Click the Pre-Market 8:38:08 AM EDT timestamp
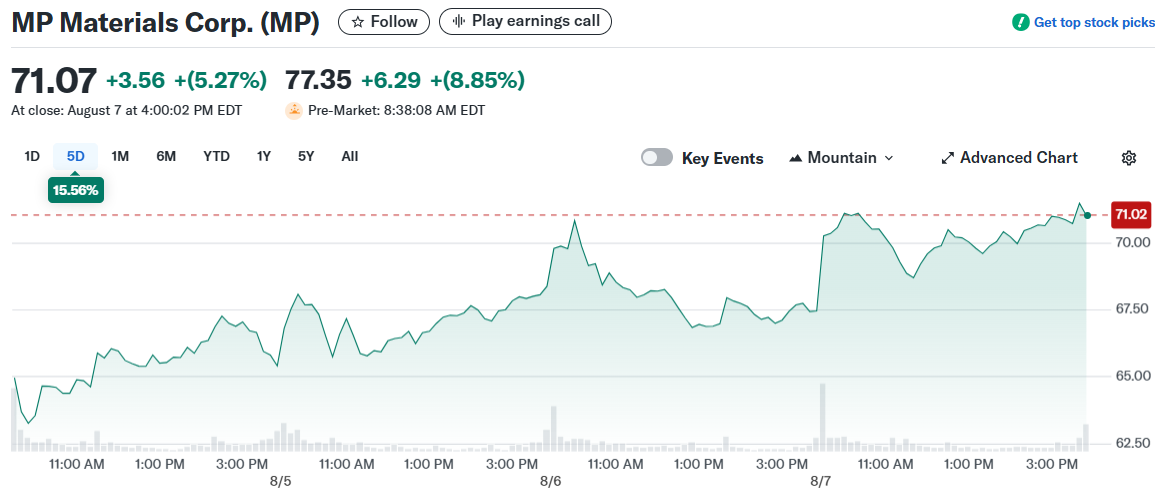Viewport: 1161px width, 492px height. tap(396, 111)
